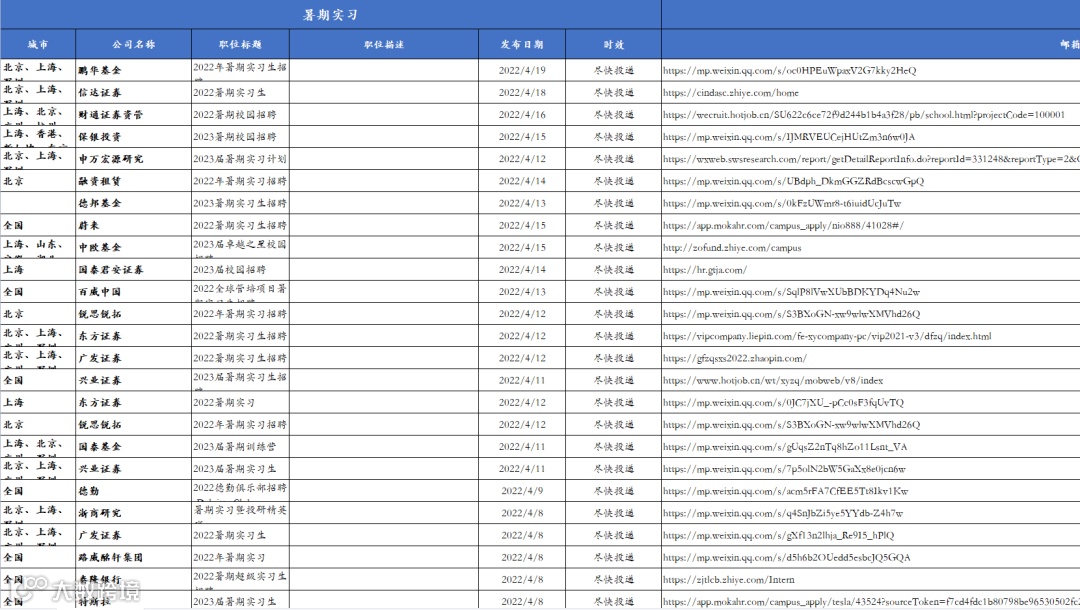
Task: Select the 上海 city cell beside 国泰君安证券
Action: point(38,269)
